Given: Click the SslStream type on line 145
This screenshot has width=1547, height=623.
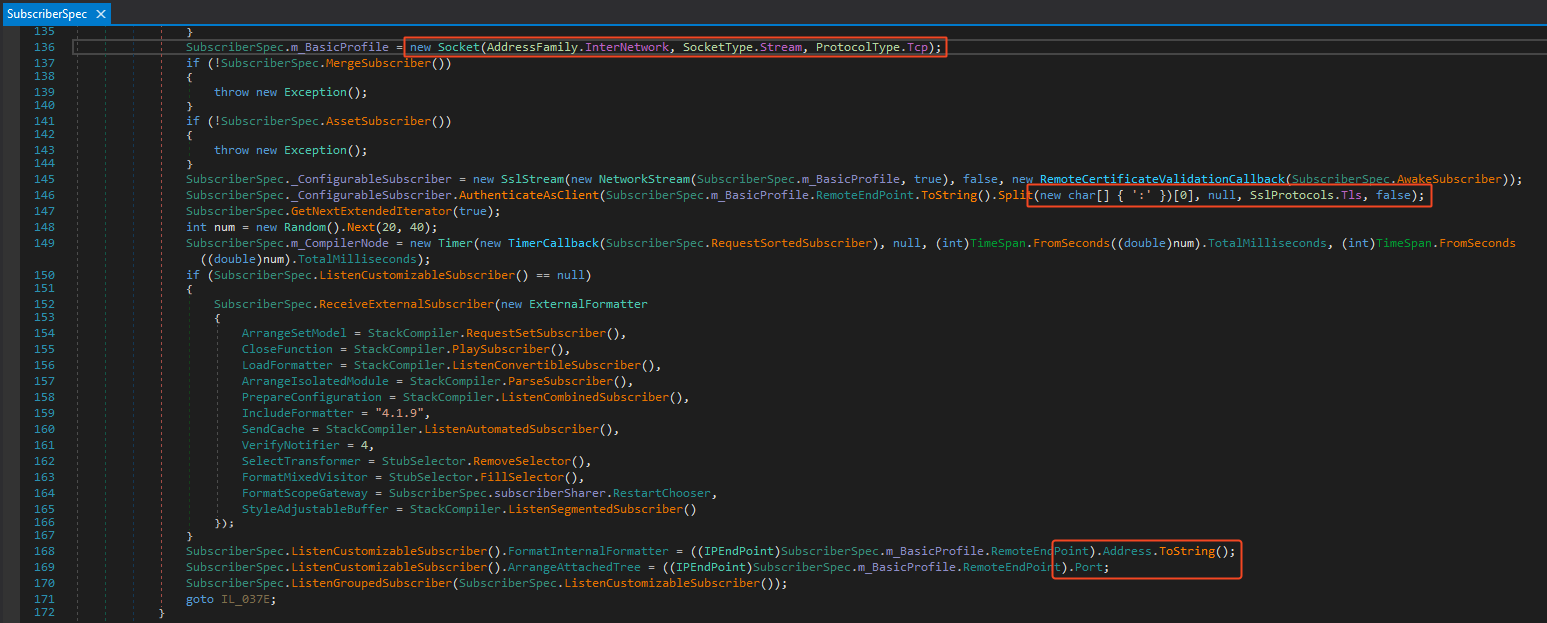Looking at the screenshot, I should click(x=520, y=179).
